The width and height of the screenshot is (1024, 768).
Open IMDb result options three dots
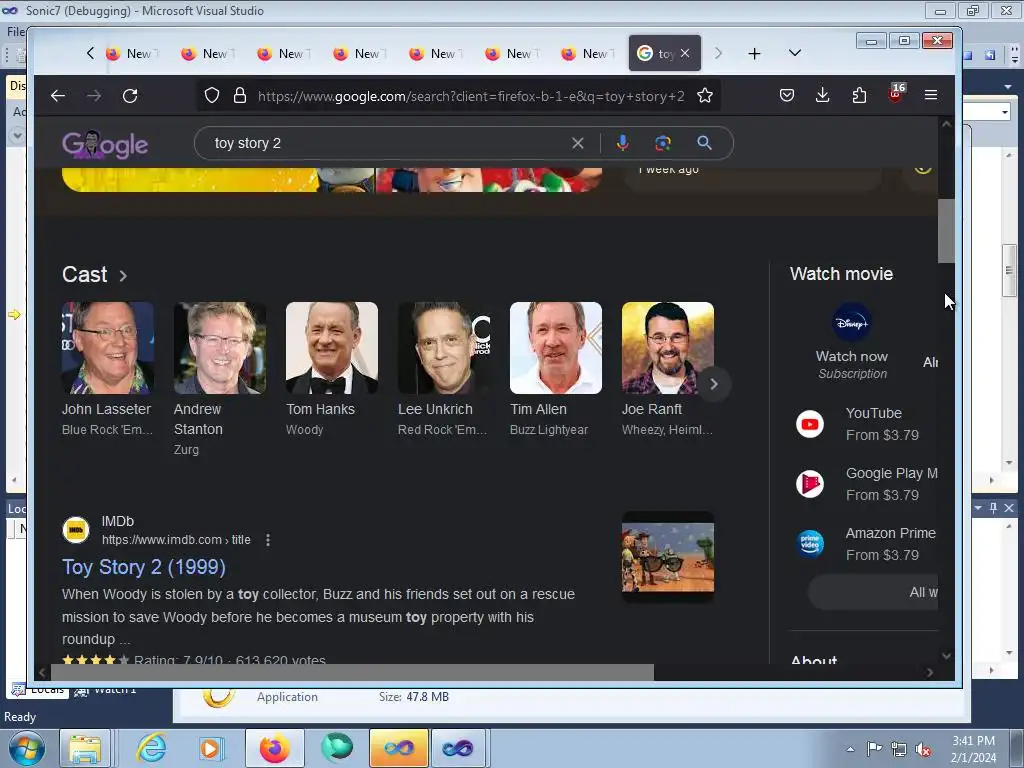(268, 540)
